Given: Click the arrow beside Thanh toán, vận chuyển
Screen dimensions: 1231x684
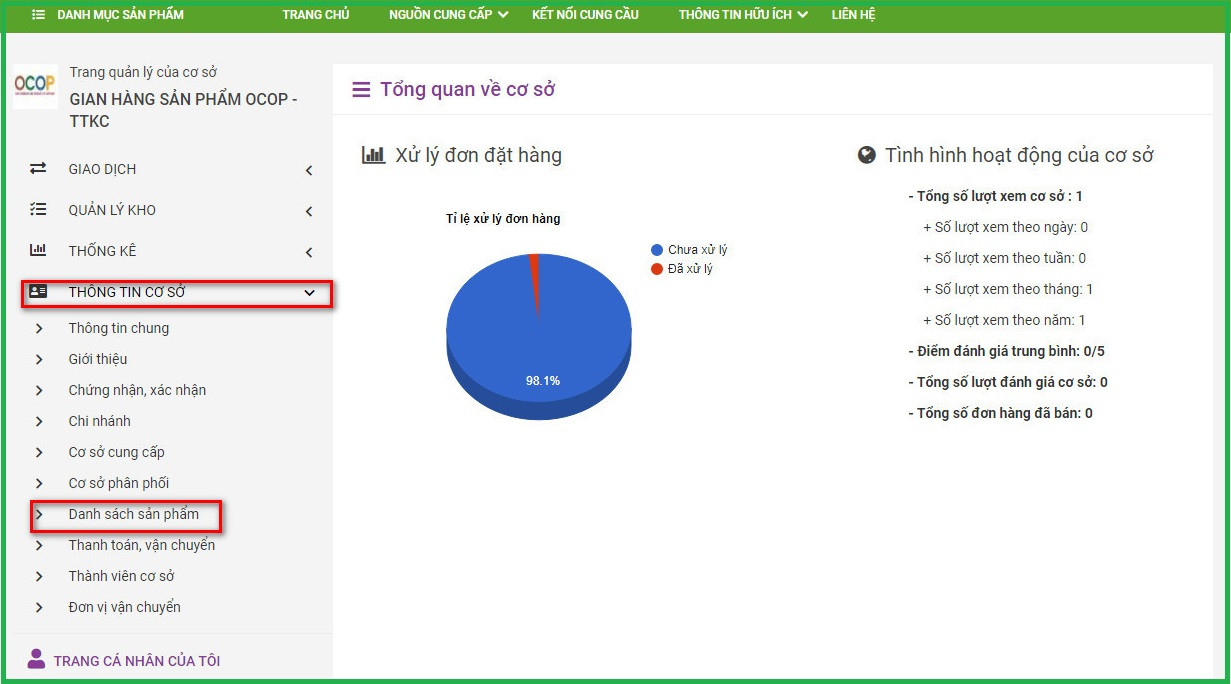Looking at the screenshot, I should [39, 545].
